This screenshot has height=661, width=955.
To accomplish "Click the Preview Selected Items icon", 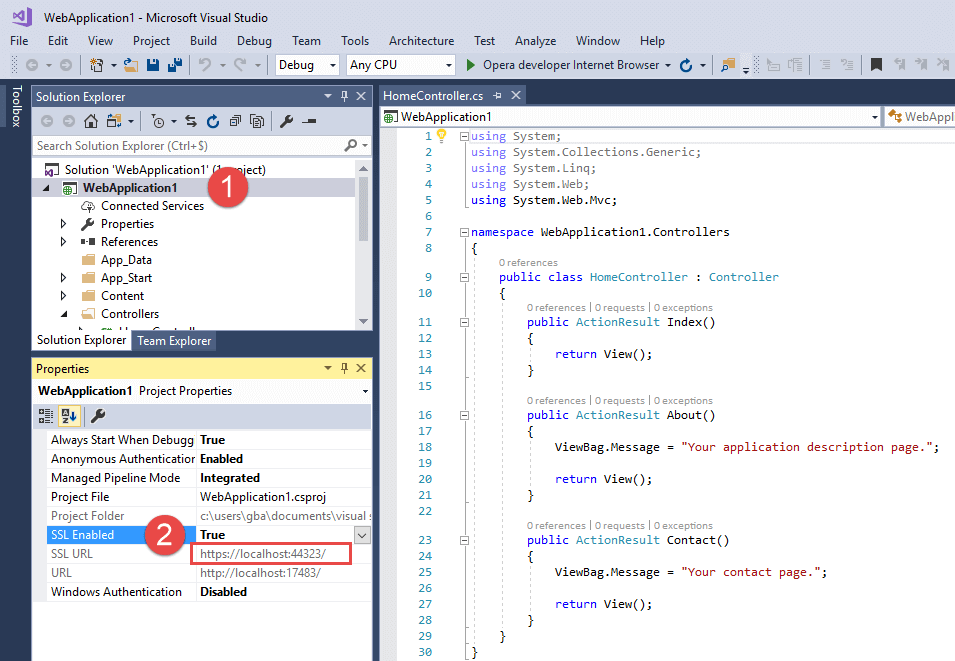I will coord(309,121).
